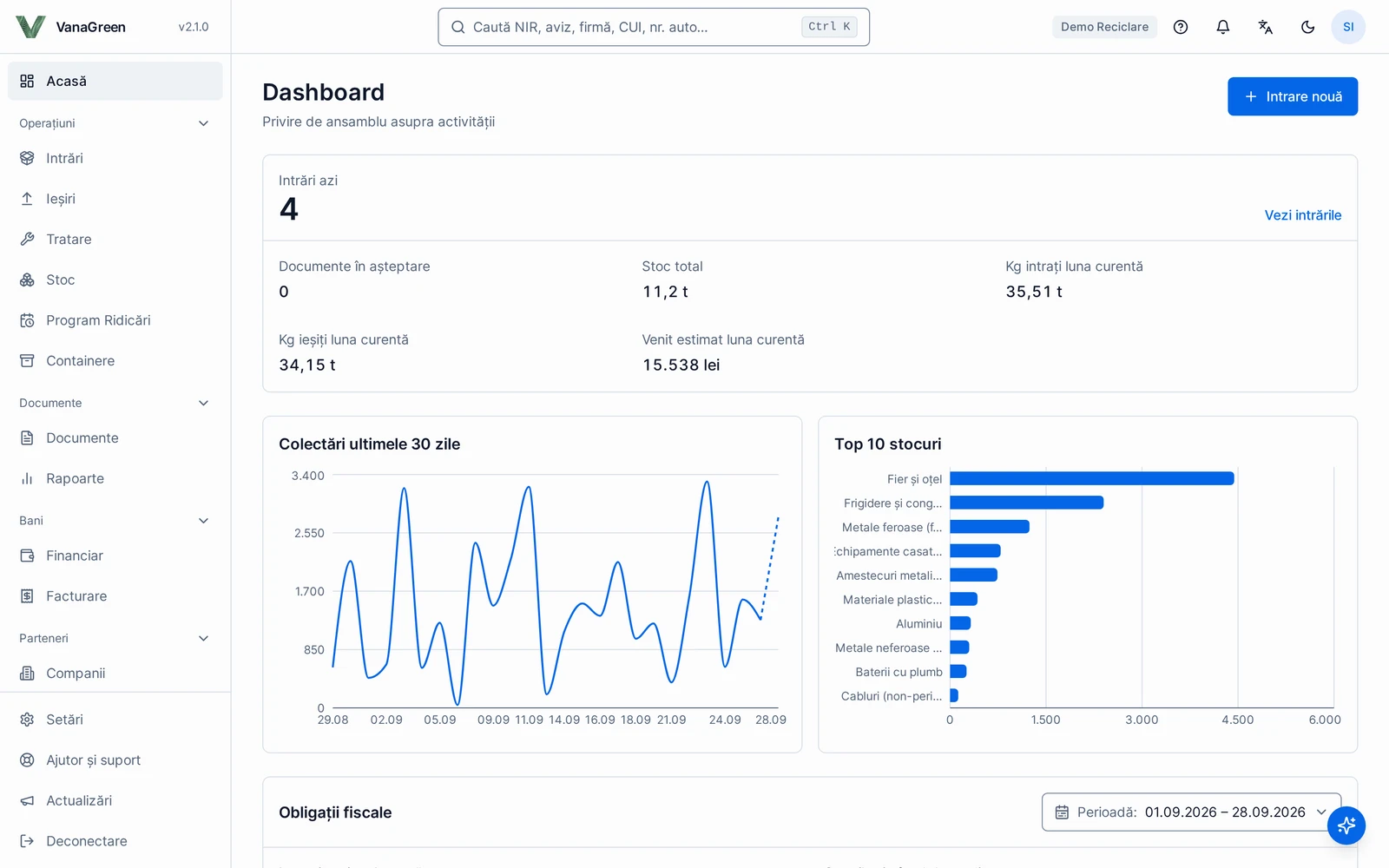Open the Documente page link
The image size is (1389, 868).
[115, 438]
